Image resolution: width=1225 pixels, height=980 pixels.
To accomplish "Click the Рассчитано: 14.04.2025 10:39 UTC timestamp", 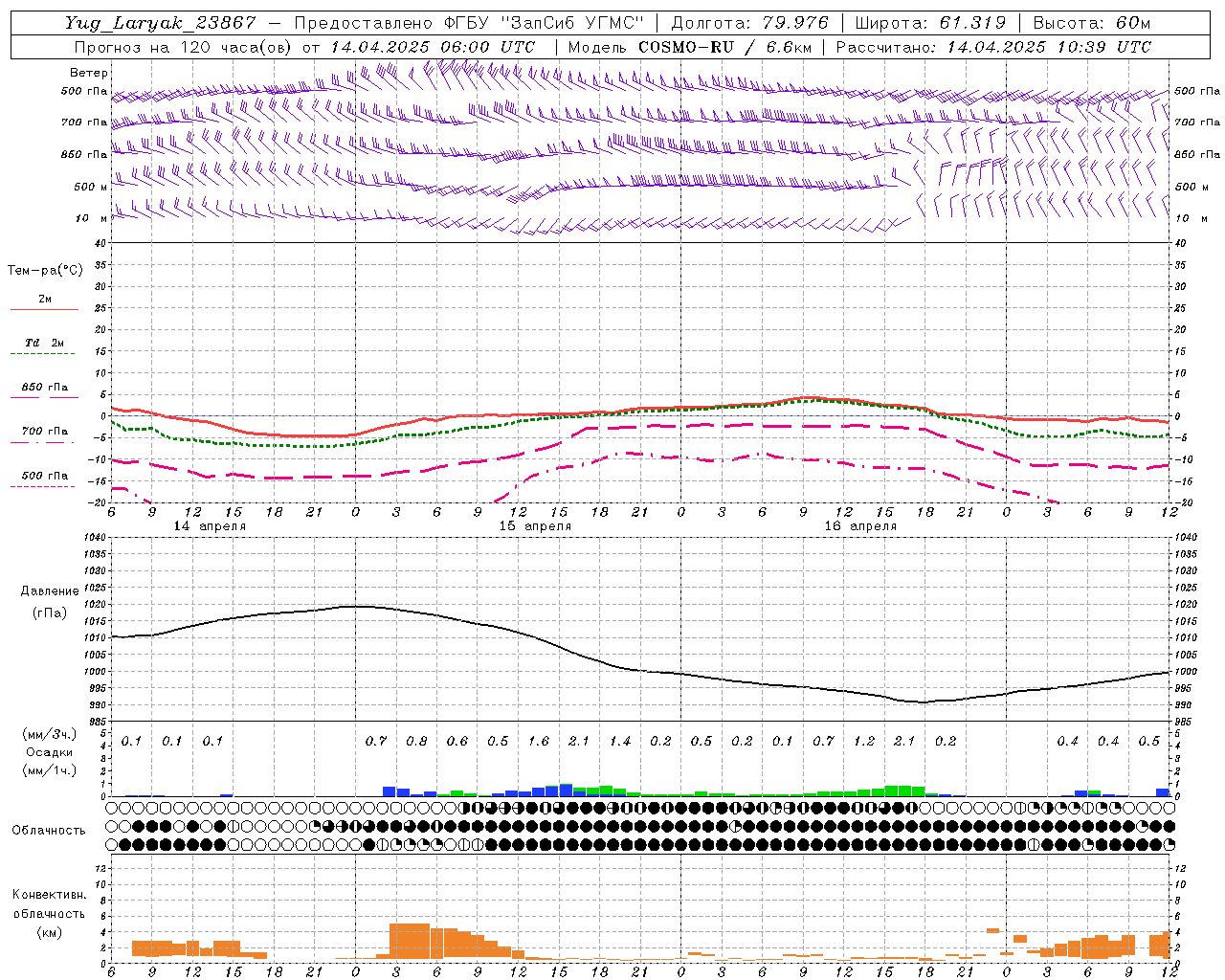I will point(993,47).
